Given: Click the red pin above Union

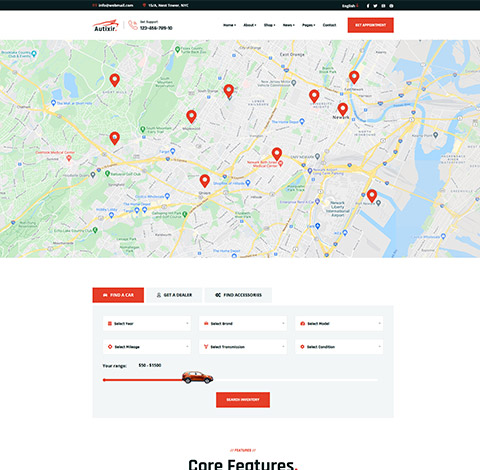Looking at the screenshot, I should tap(205, 181).
